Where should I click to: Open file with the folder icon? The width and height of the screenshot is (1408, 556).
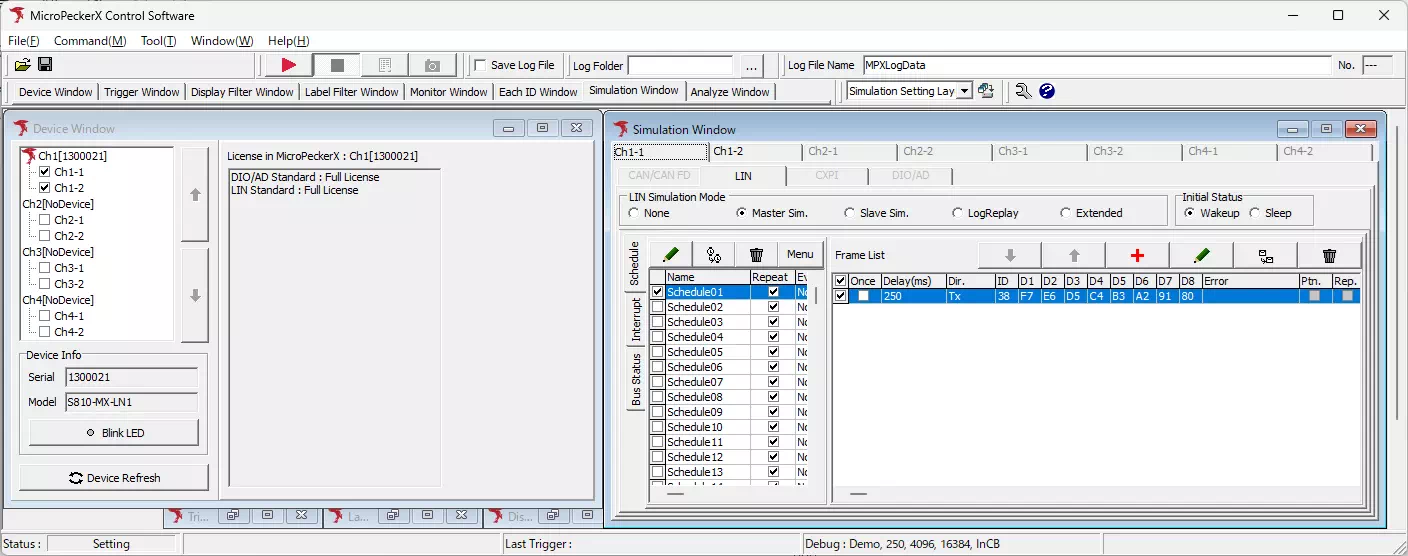point(22,65)
